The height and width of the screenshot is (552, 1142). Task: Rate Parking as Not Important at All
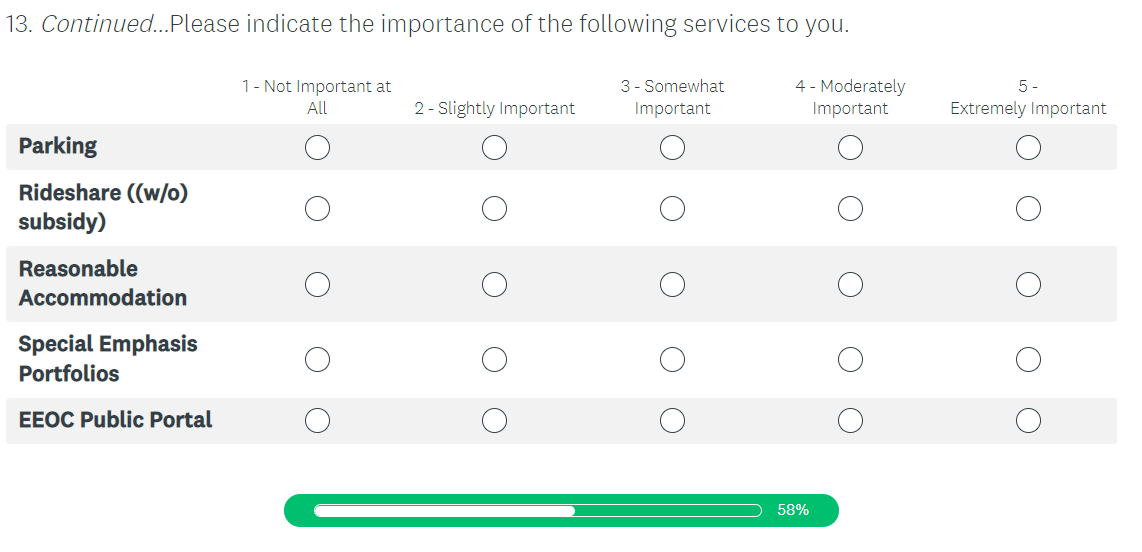coord(317,148)
